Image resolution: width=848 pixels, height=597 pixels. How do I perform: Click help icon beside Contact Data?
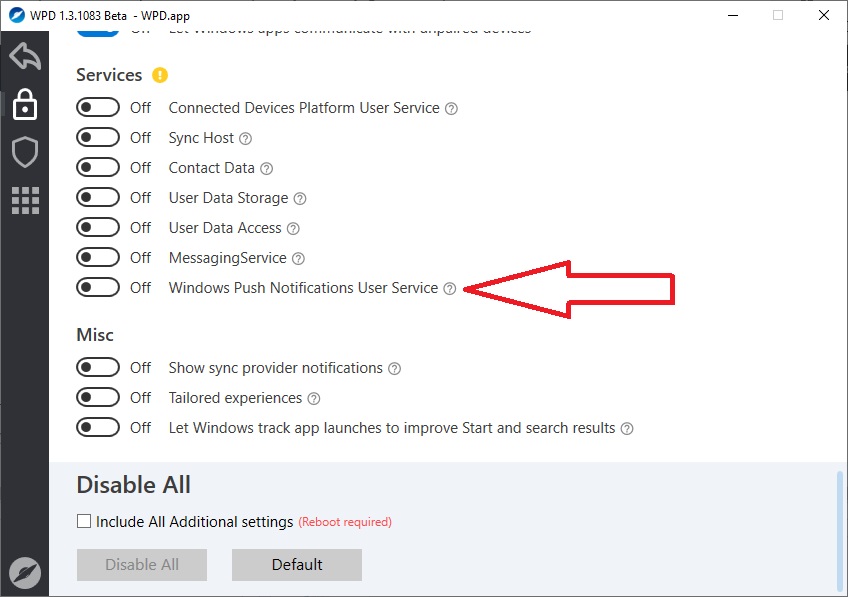click(x=267, y=168)
